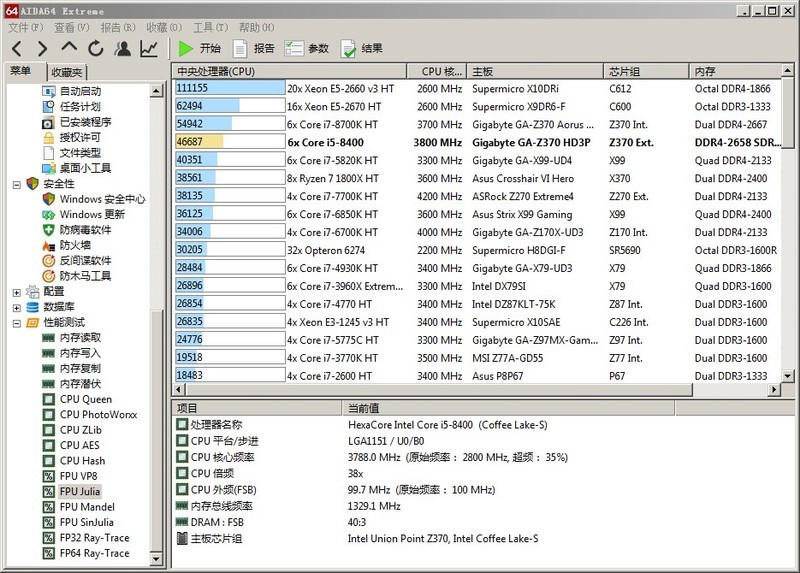Click the CPU ZLib benchmark icon
This screenshot has height=573, width=800.
pyautogui.click(x=48, y=430)
